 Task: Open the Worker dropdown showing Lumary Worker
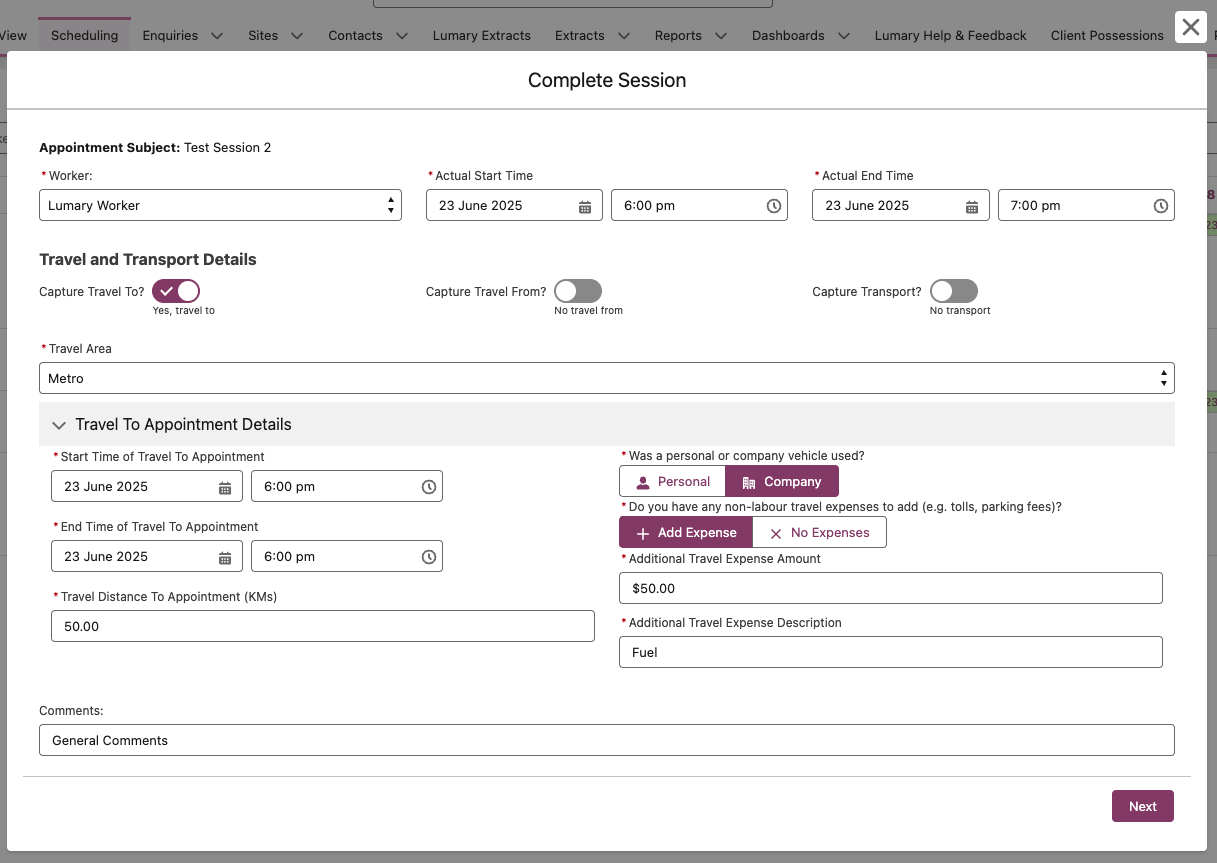[220, 205]
